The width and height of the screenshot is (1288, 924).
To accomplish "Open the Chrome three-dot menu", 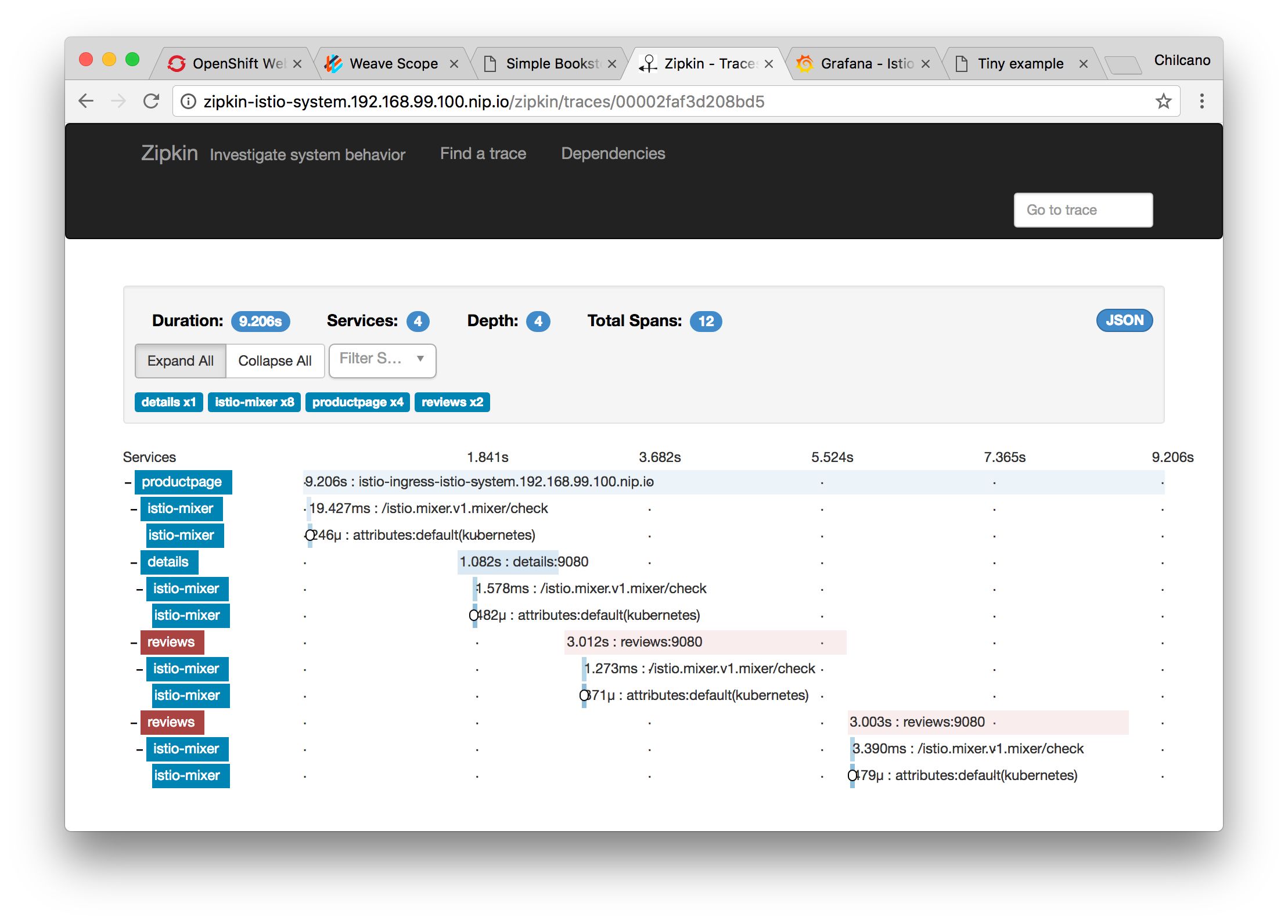I will click(1201, 102).
